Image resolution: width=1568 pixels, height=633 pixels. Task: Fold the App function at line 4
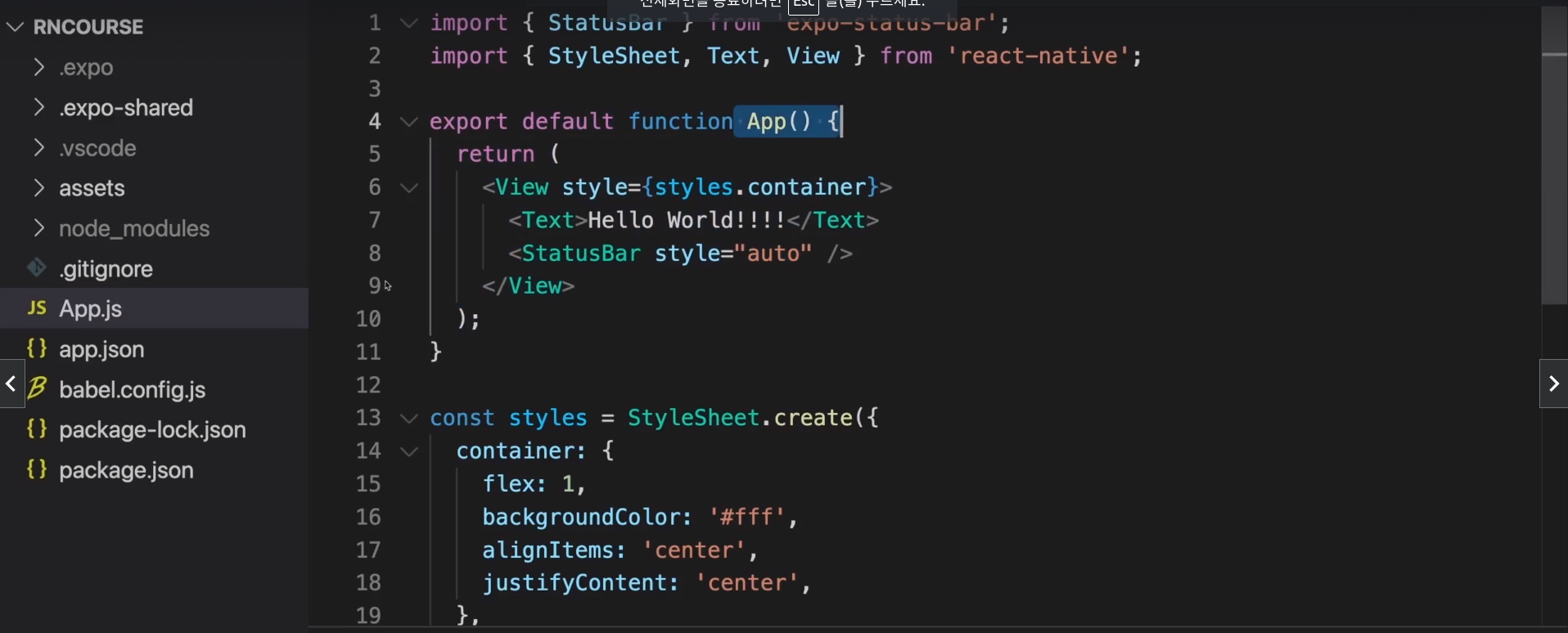pos(408,122)
